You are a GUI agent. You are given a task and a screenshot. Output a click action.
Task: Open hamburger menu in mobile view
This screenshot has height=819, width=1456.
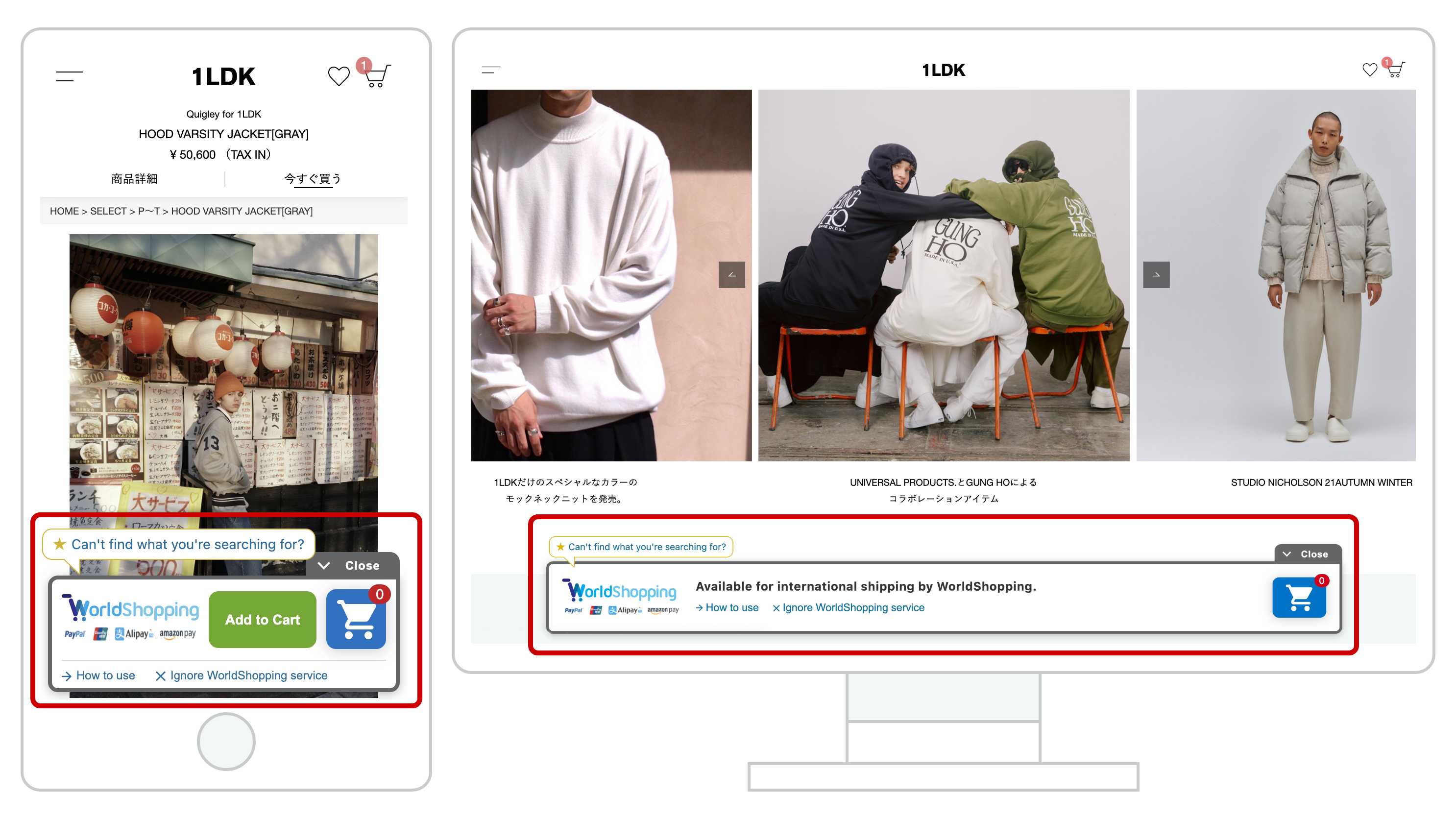[x=69, y=76]
